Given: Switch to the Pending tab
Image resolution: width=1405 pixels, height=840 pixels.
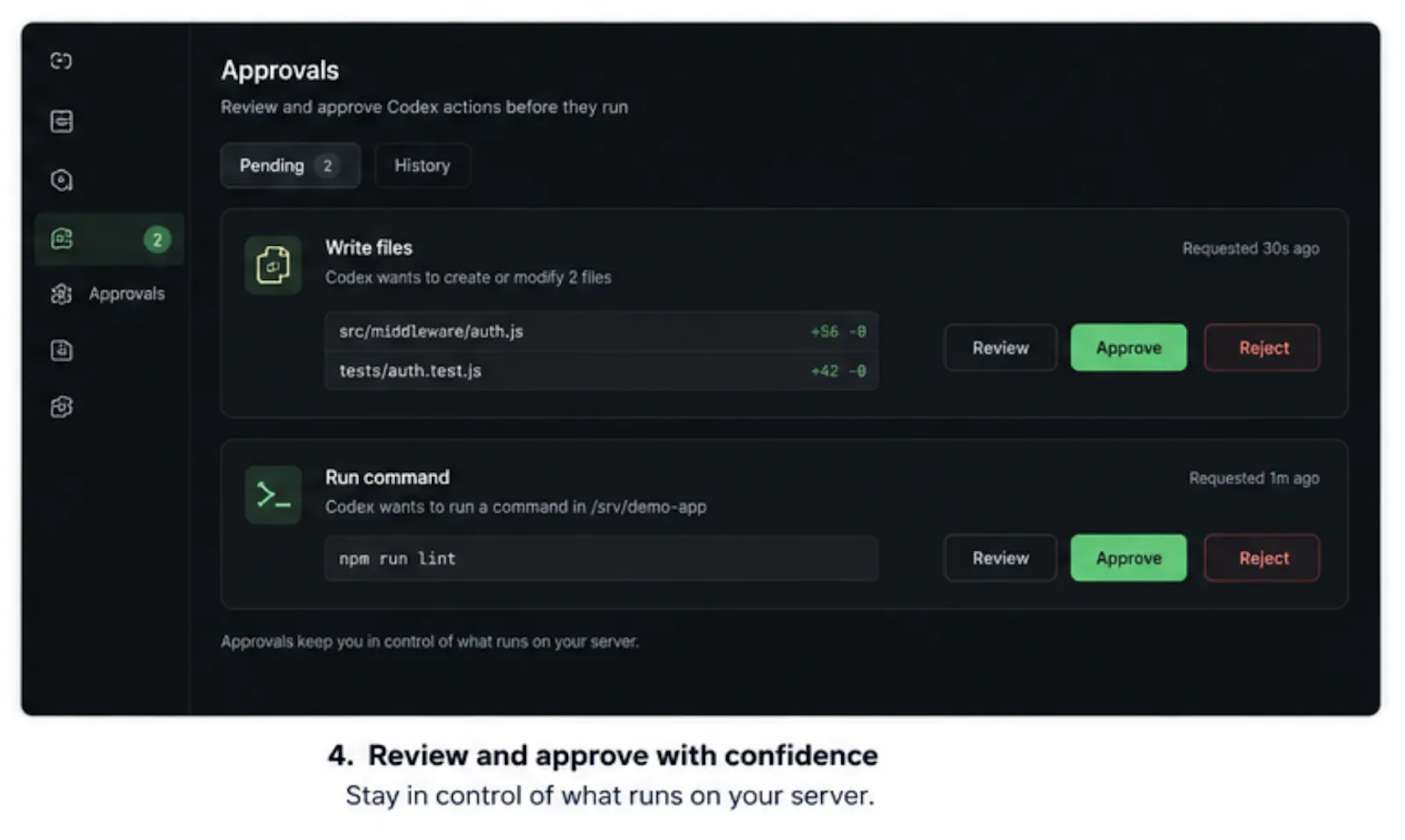Looking at the screenshot, I should coord(290,165).
